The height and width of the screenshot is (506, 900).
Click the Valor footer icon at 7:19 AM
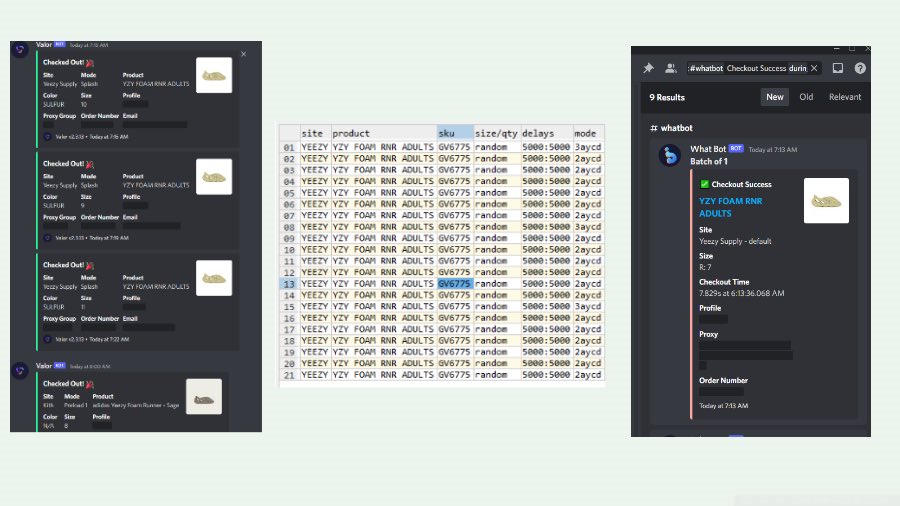[47, 238]
